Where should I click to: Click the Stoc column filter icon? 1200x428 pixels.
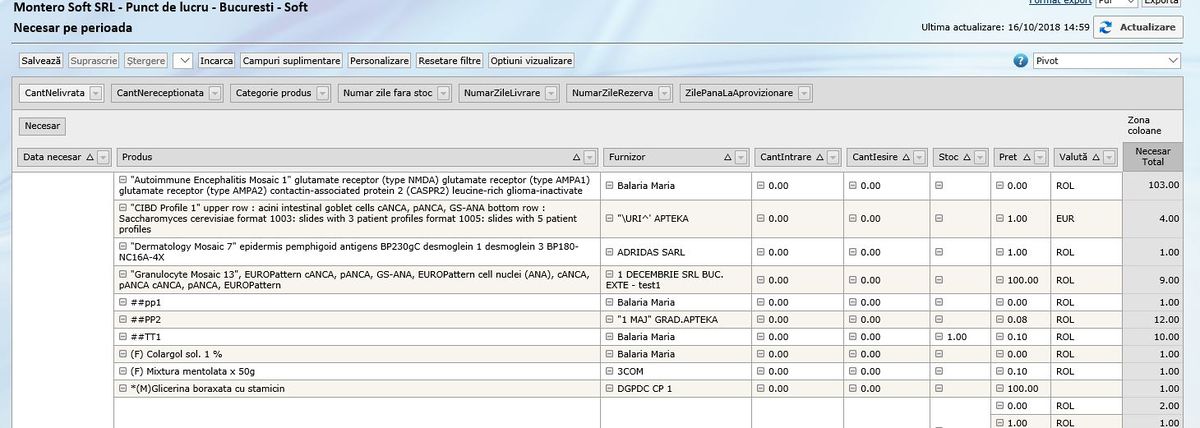point(979,157)
